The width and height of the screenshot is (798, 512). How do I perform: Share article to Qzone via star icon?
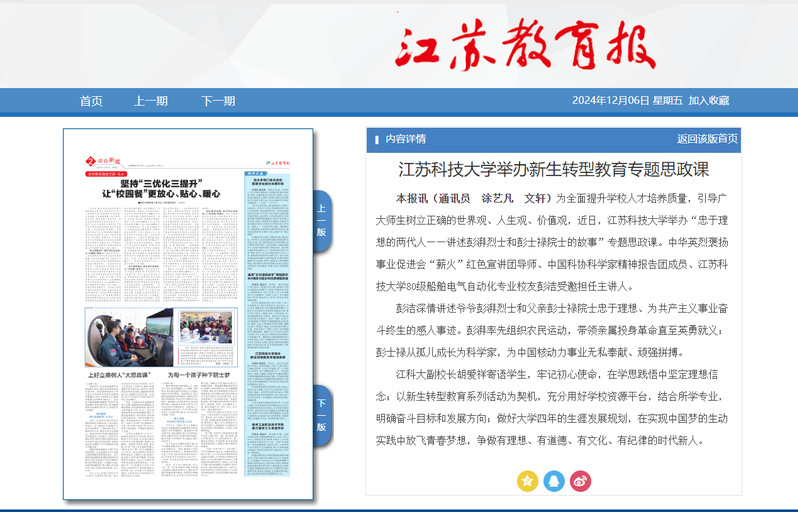527,481
